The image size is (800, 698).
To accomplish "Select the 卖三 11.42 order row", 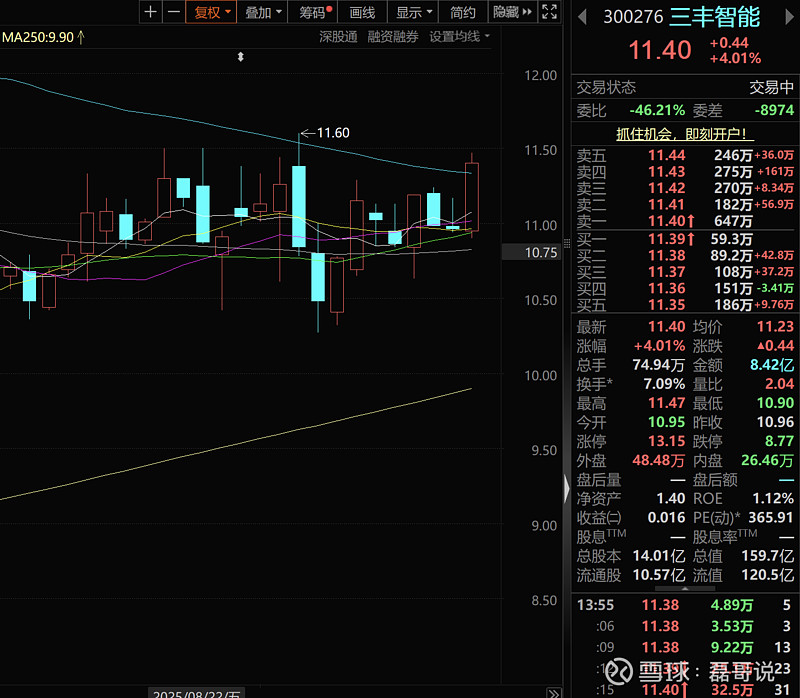I will coord(685,188).
